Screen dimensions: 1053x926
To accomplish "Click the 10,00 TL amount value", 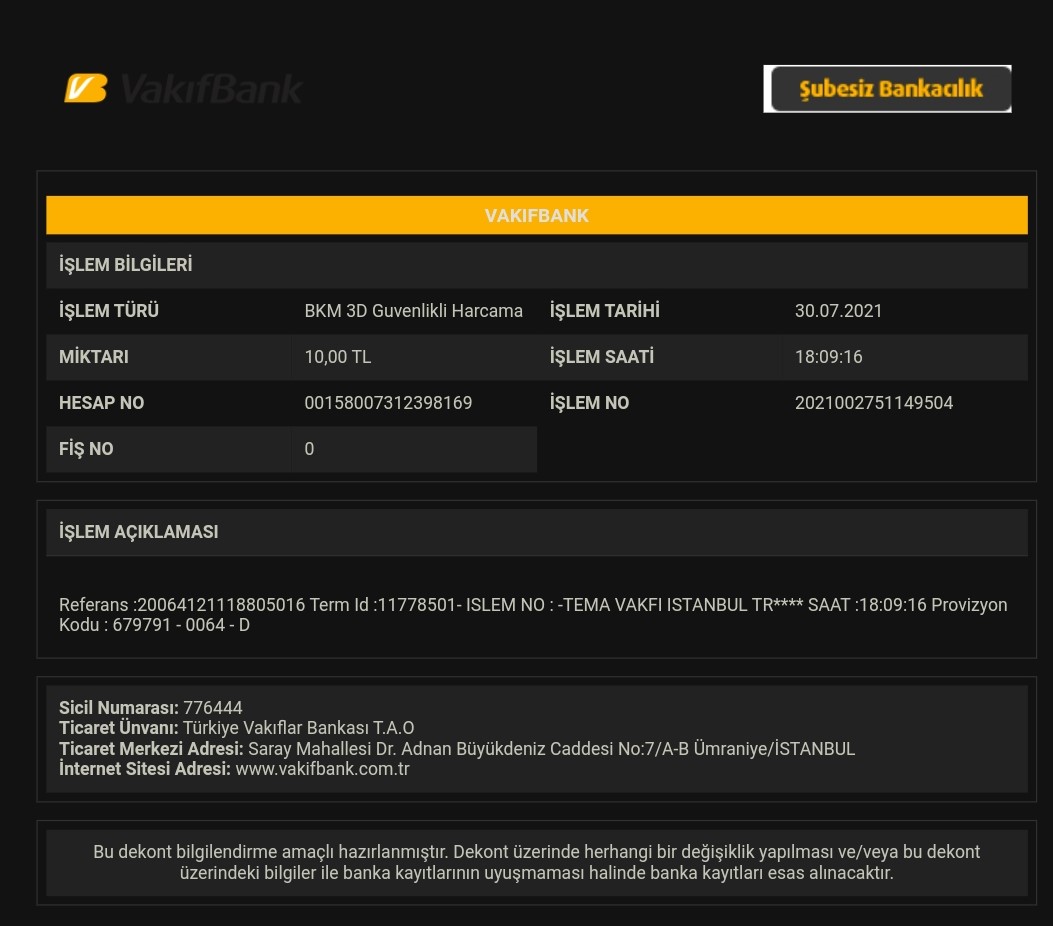I will point(337,357).
